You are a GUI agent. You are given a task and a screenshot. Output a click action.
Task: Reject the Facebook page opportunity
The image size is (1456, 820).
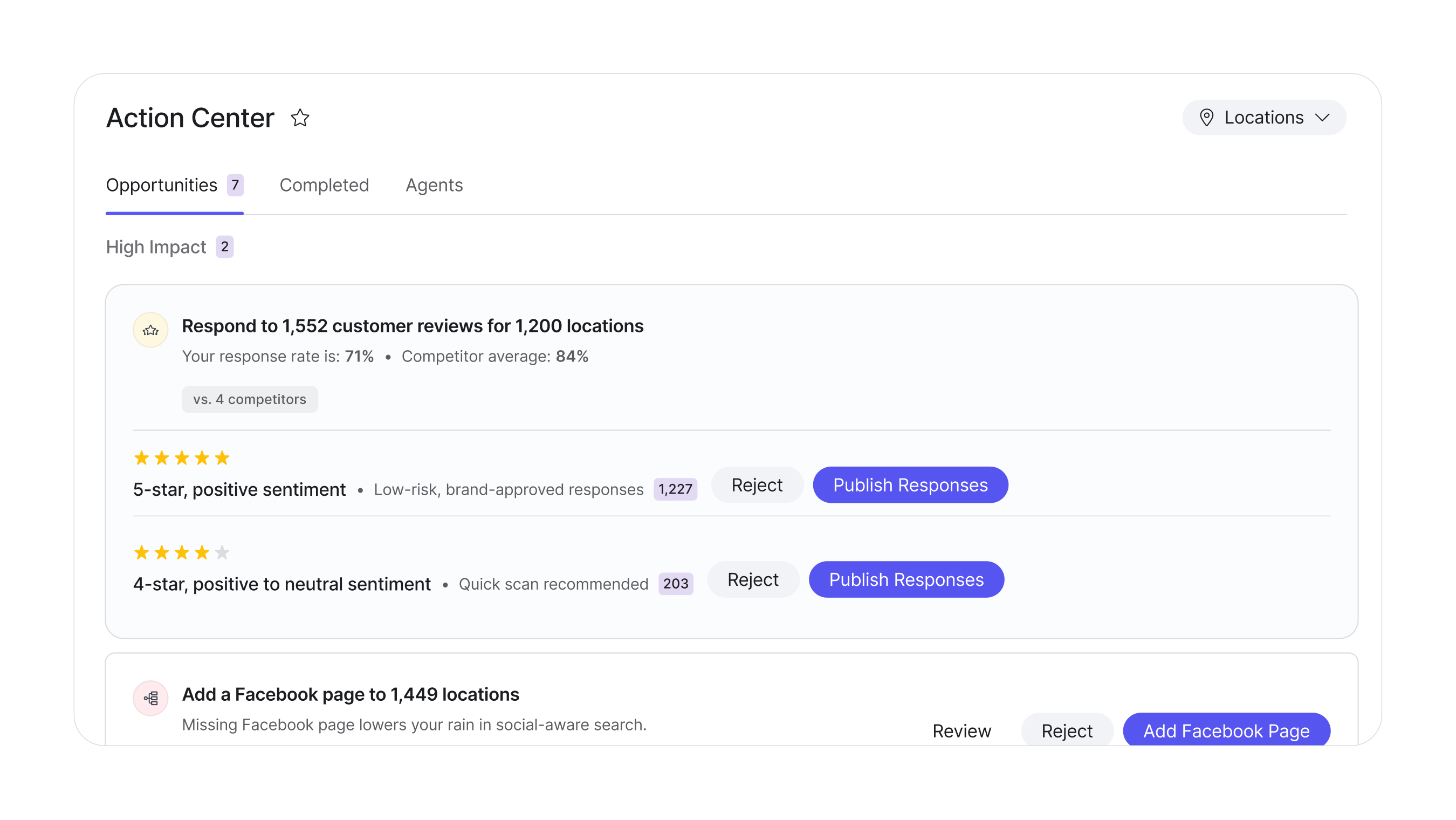[1067, 730]
